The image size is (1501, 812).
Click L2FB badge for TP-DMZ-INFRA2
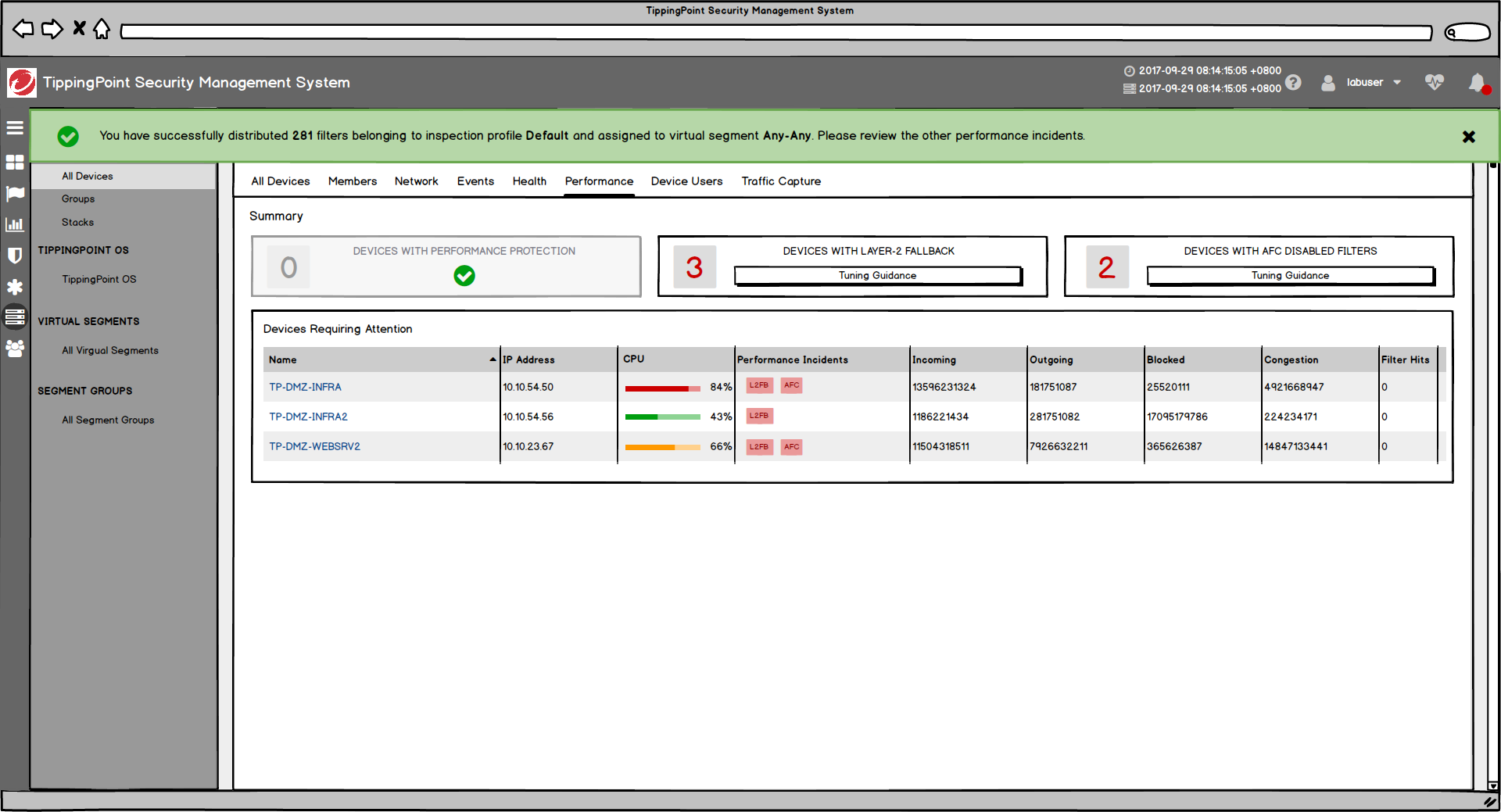(x=759, y=416)
